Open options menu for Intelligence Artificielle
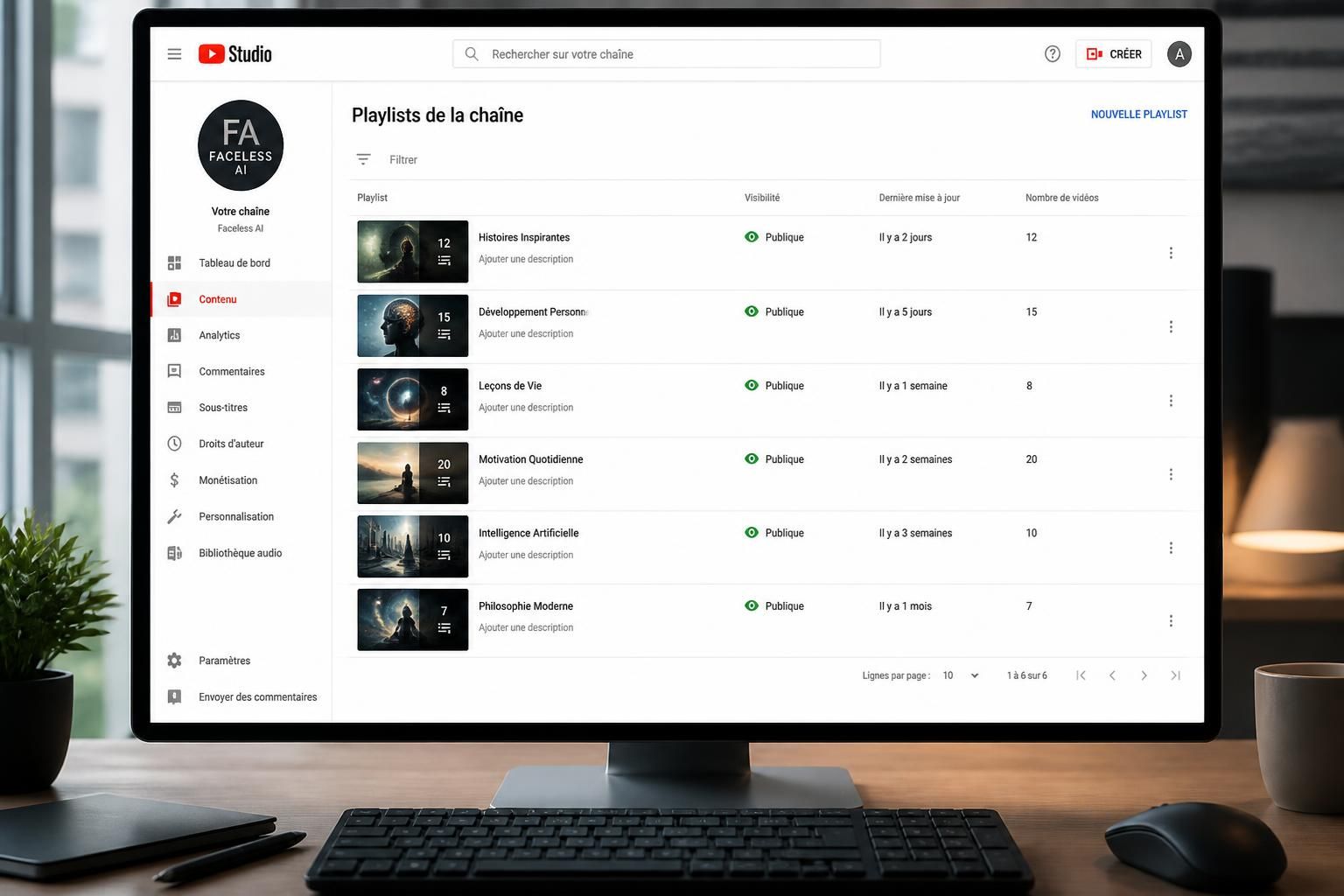The height and width of the screenshot is (896, 1344). pos(1171,548)
